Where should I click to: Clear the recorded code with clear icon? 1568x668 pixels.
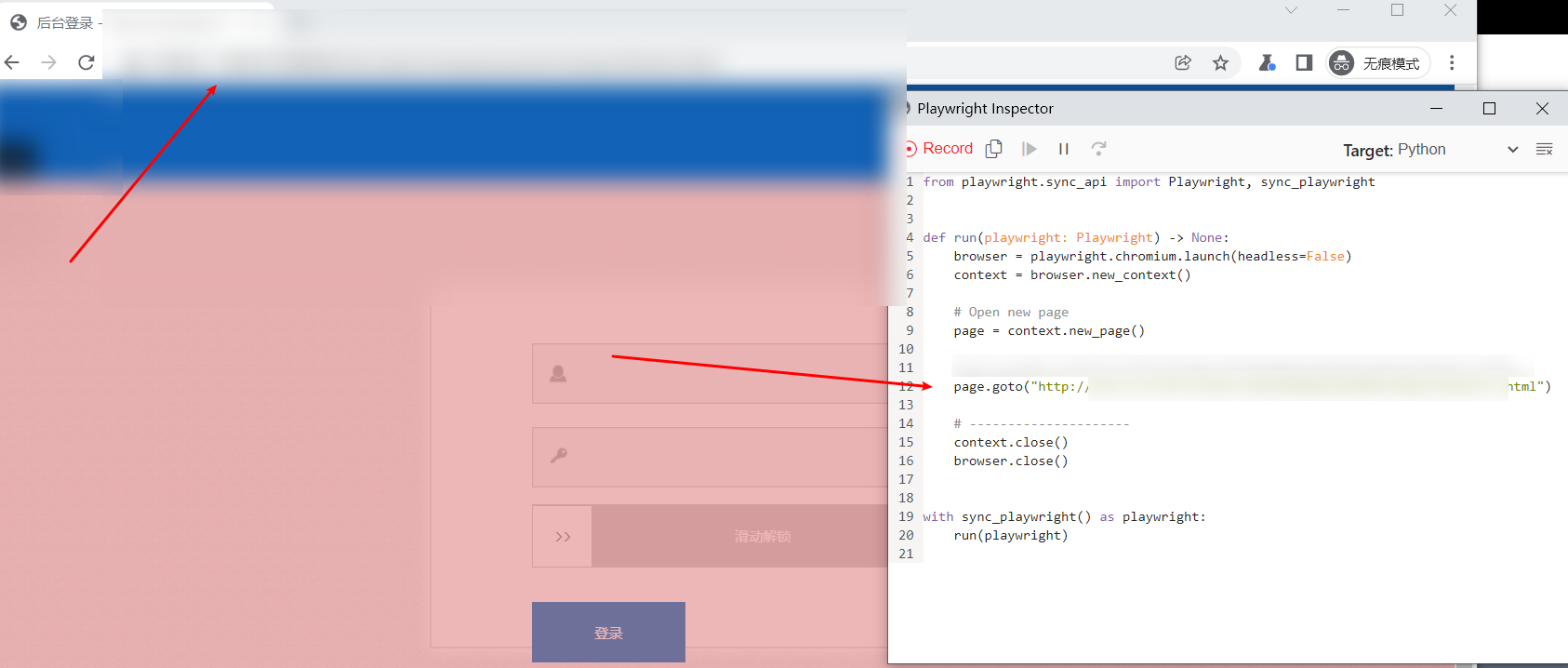[x=1544, y=150]
